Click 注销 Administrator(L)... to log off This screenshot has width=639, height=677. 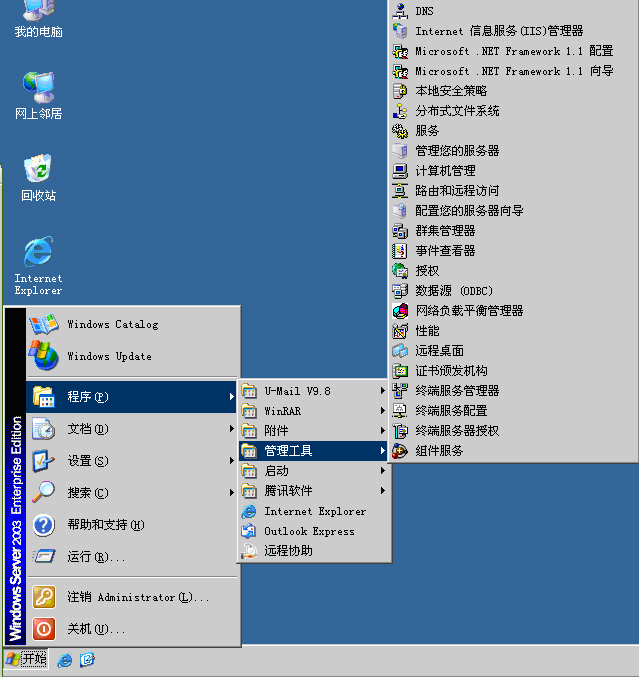tap(137, 597)
